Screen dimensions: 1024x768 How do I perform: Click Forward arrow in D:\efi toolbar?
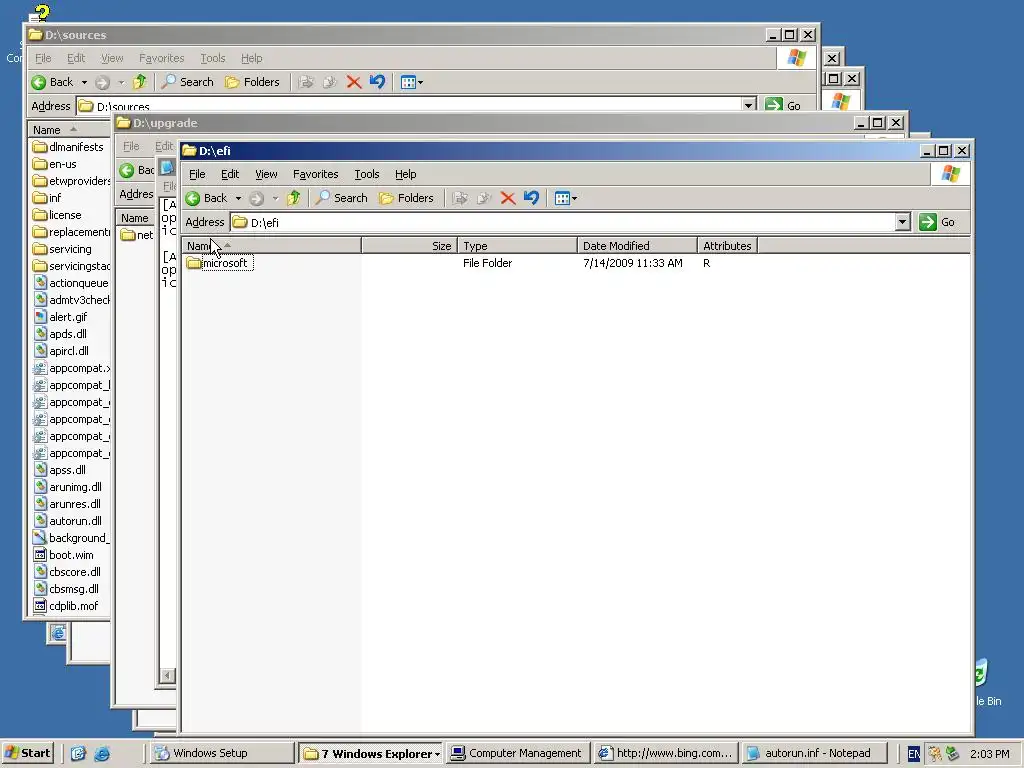tap(257, 198)
